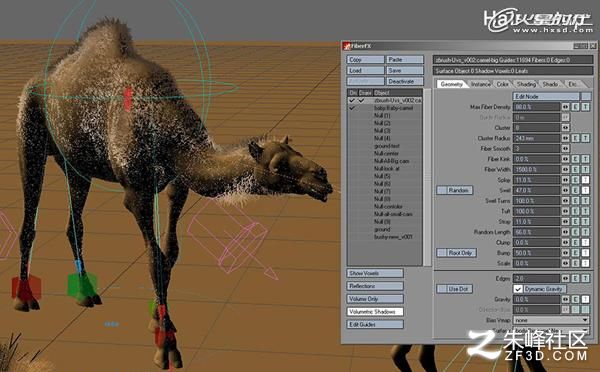This screenshot has height=372, width=600.
Task: Click spinner arrows beside Cluster field
Action: pos(565,128)
